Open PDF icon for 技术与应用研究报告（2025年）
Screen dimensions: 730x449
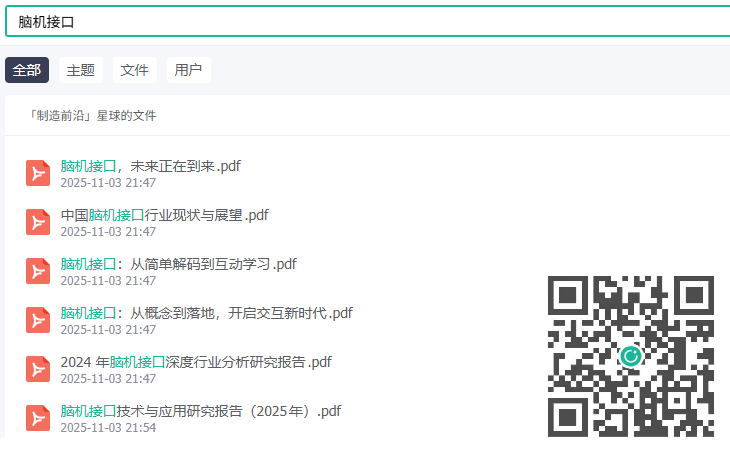click(x=38, y=418)
